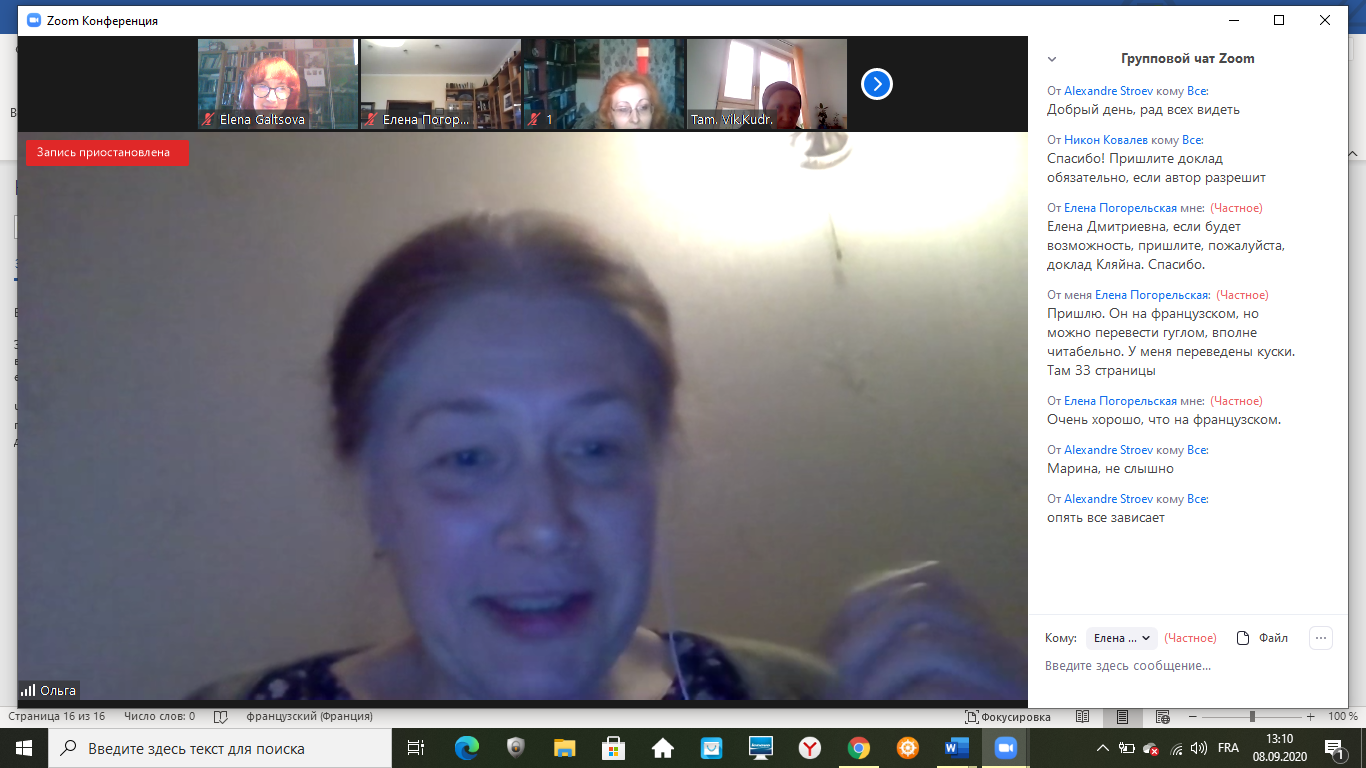The image size is (1366, 768).
Task: Open chat more options ellipsis button
Action: pos(1321,638)
